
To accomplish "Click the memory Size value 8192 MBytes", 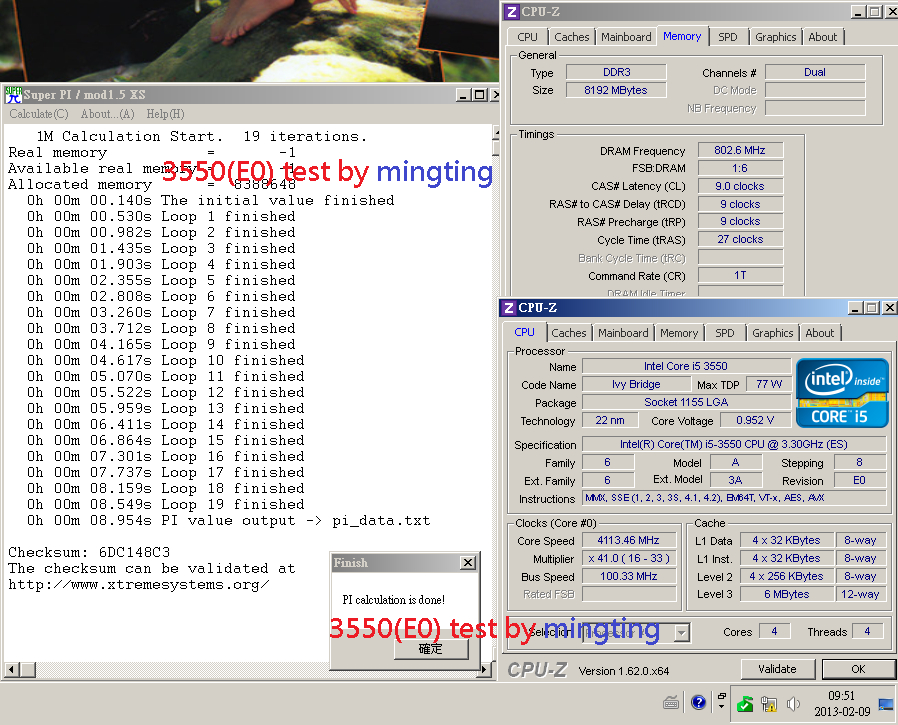I will (x=616, y=90).
